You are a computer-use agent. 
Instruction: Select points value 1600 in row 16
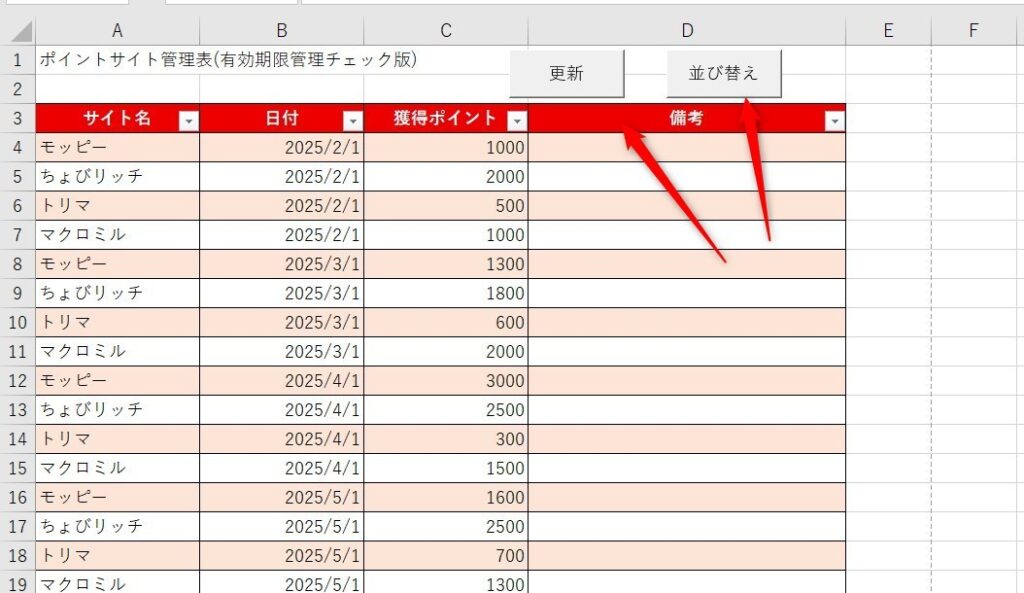click(446, 498)
